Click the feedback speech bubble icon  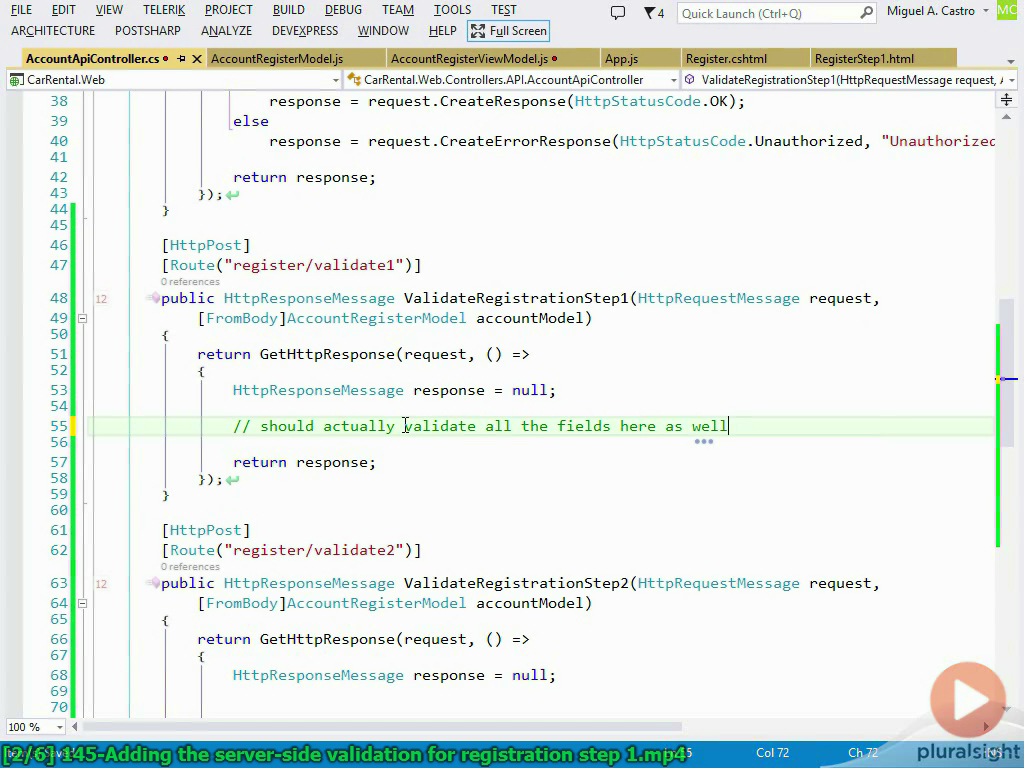pyautogui.click(x=617, y=12)
